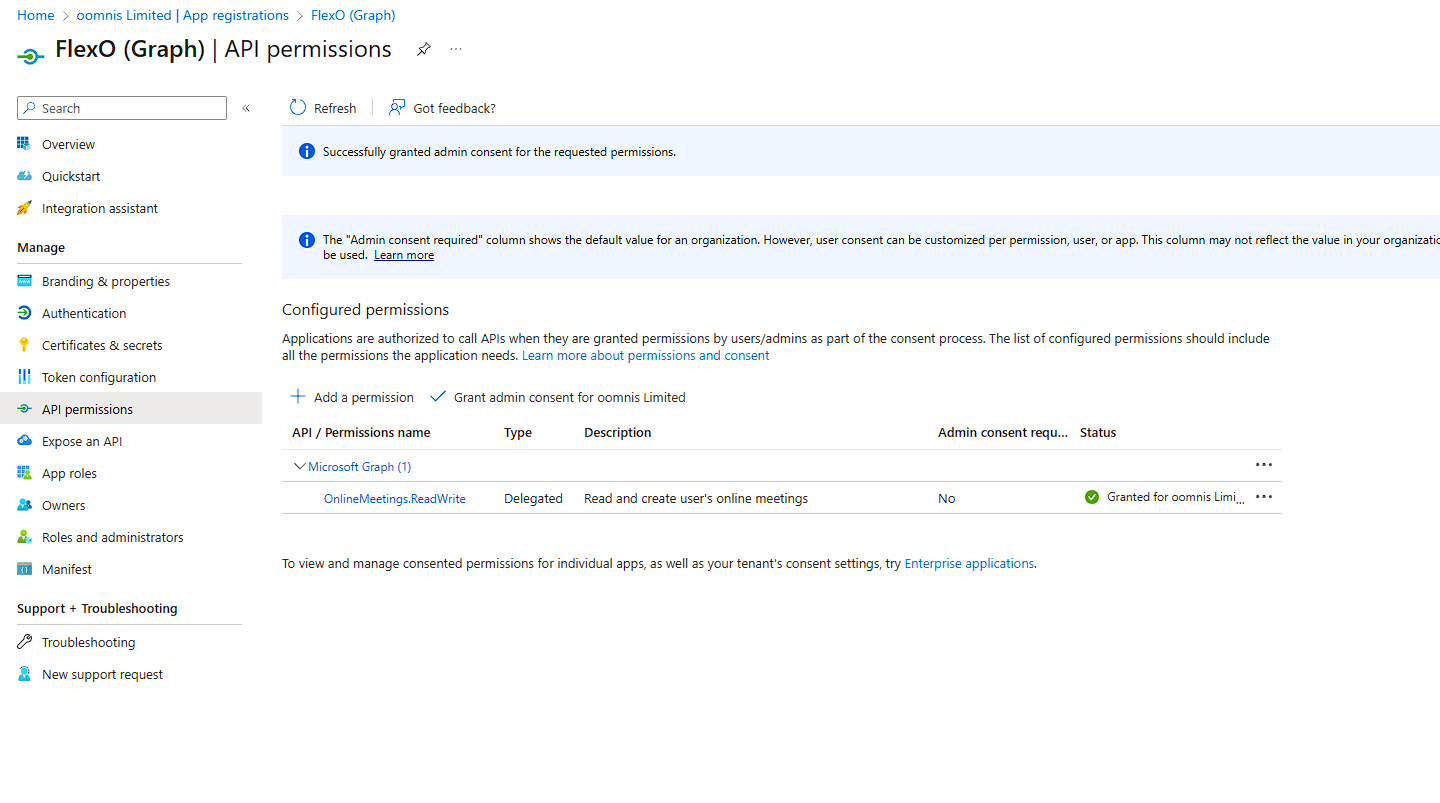1440x803 pixels.
Task: Open Learn more about permissions and consent
Action: [x=646, y=355]
